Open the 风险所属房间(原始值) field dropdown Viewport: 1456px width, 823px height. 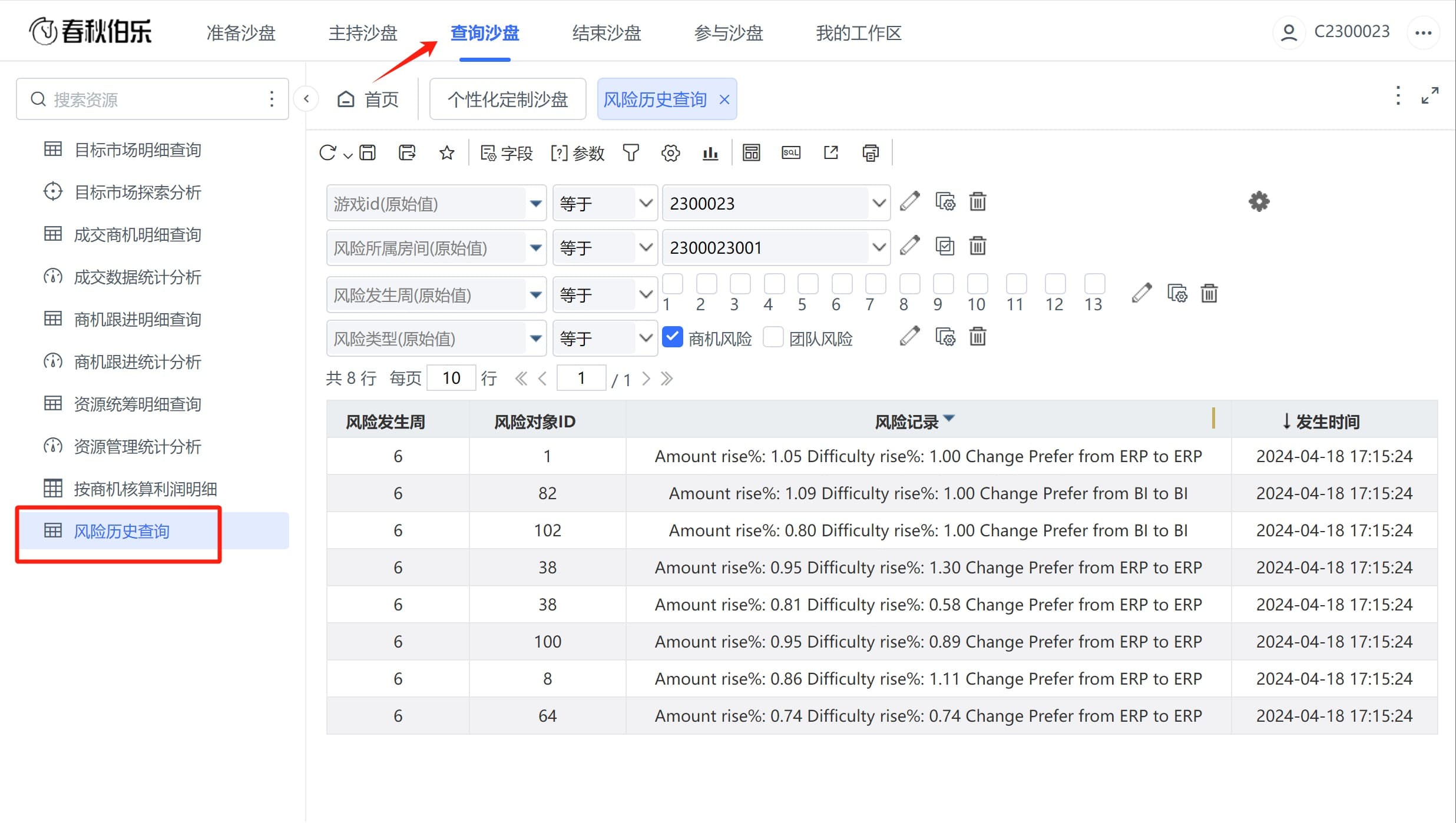coord(436,248)
